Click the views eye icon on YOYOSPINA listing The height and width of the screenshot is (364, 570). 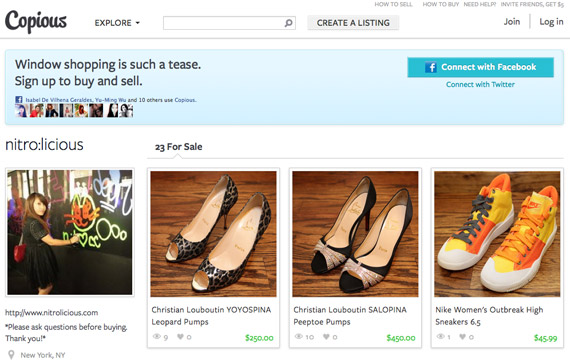coord(157,337)
